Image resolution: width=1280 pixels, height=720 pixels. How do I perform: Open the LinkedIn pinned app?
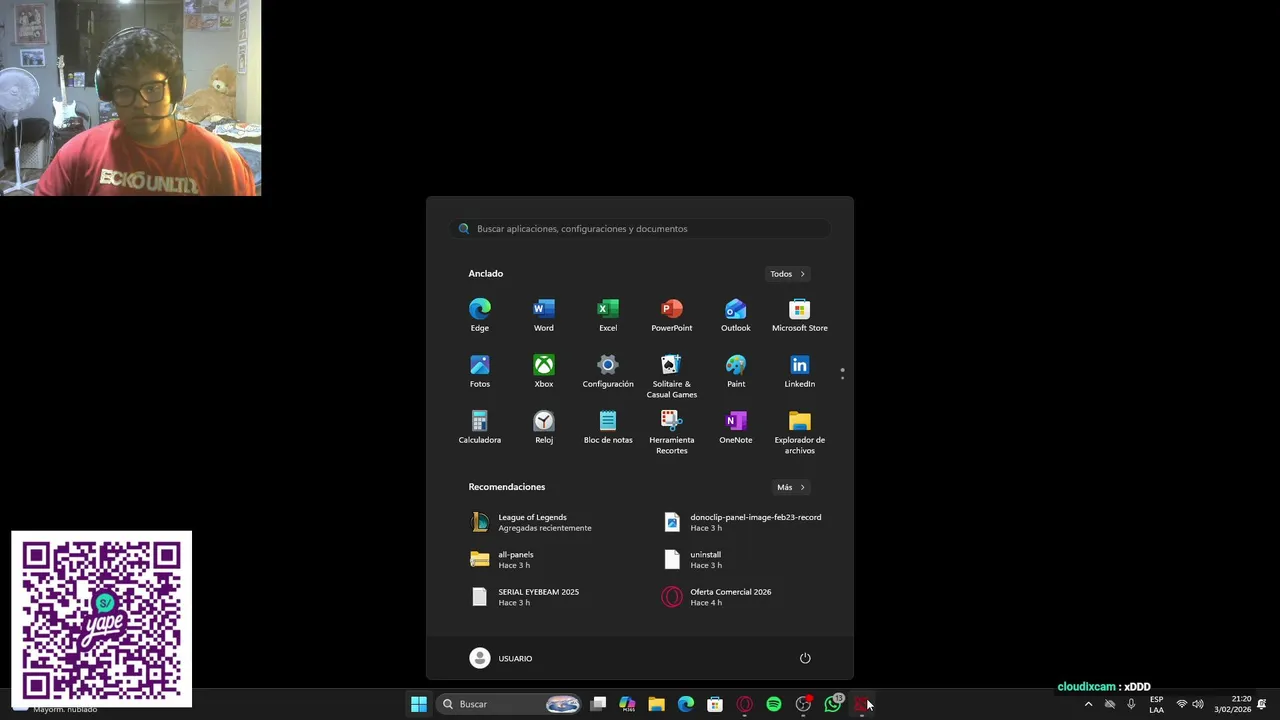pyautogui.click(x=800, y=371)
